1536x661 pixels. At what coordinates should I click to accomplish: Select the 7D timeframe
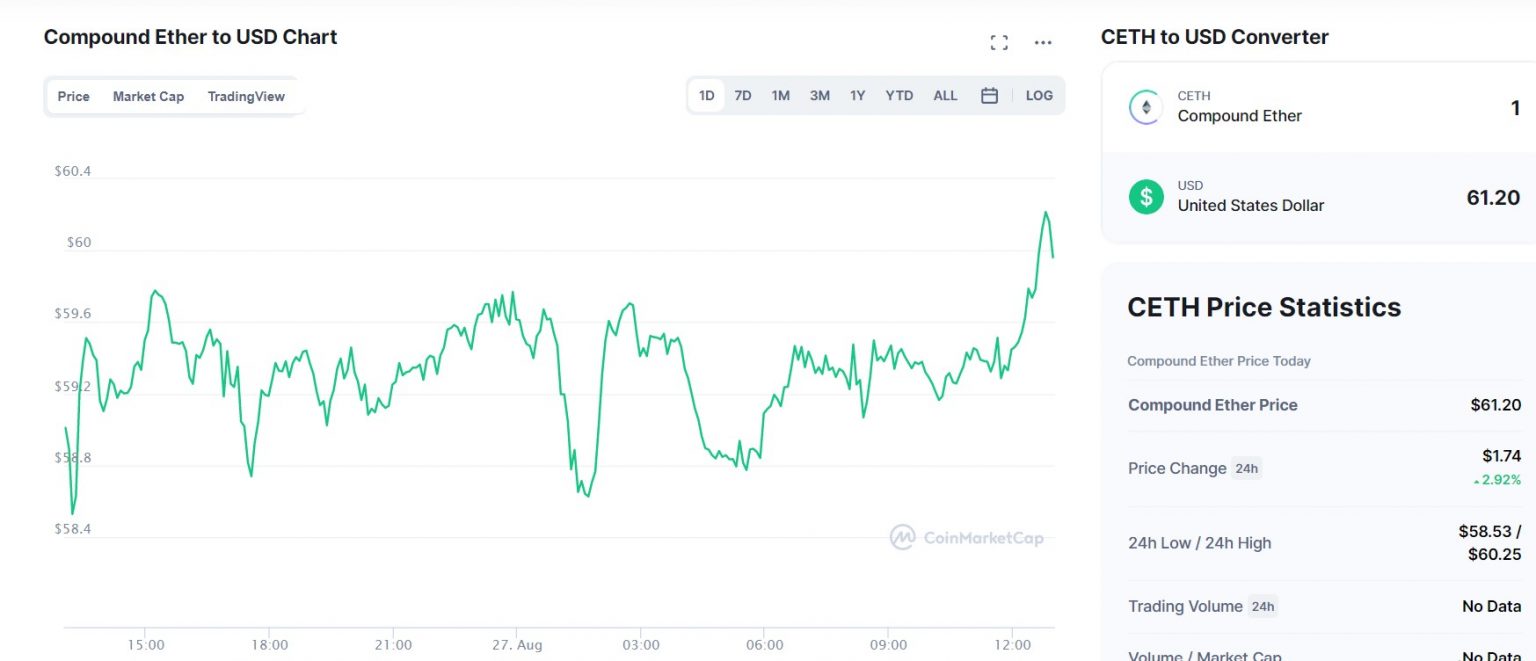point(742,95)
